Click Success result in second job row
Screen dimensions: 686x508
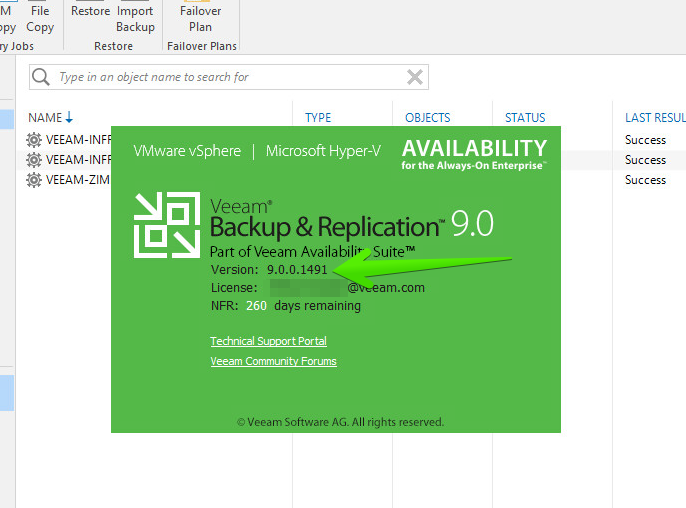(x=645, y=160)
